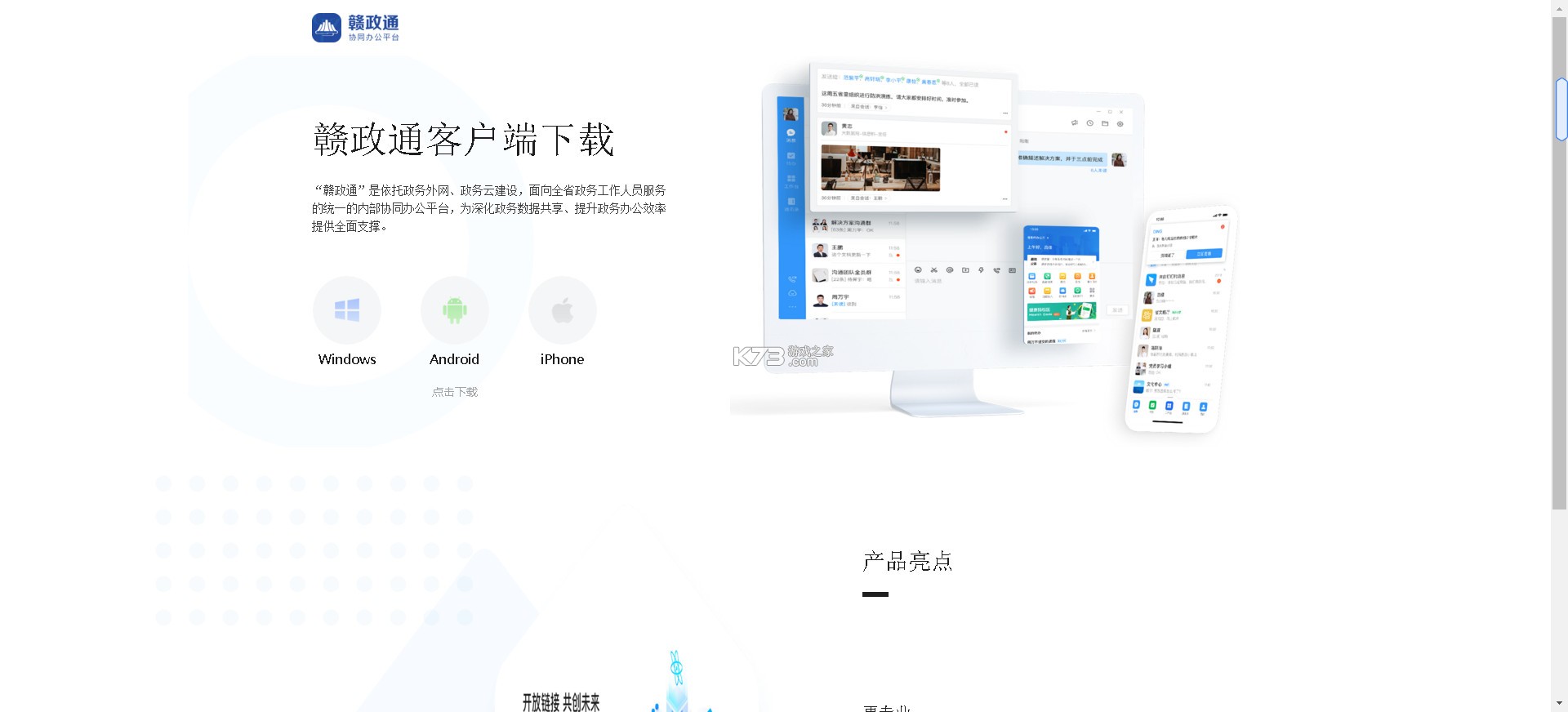Click the 产品亮点 section heading

[907, 562]
